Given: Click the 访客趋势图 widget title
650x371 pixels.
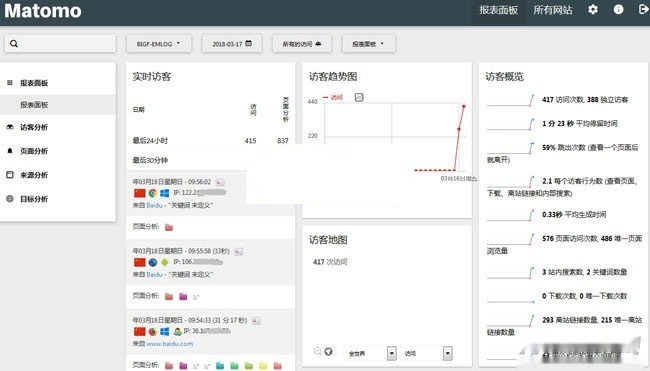Looking at the screenshot, I should (333, 76).
